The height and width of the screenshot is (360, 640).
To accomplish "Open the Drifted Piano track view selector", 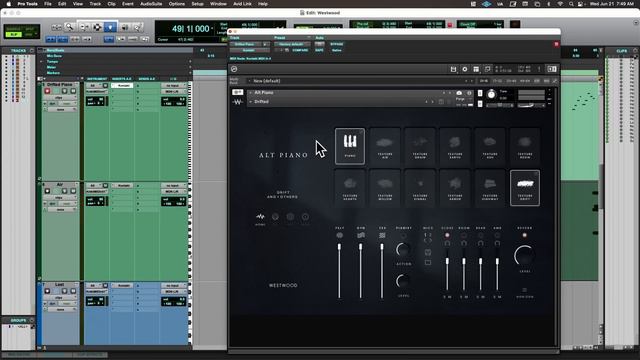I will pos(59,98).
